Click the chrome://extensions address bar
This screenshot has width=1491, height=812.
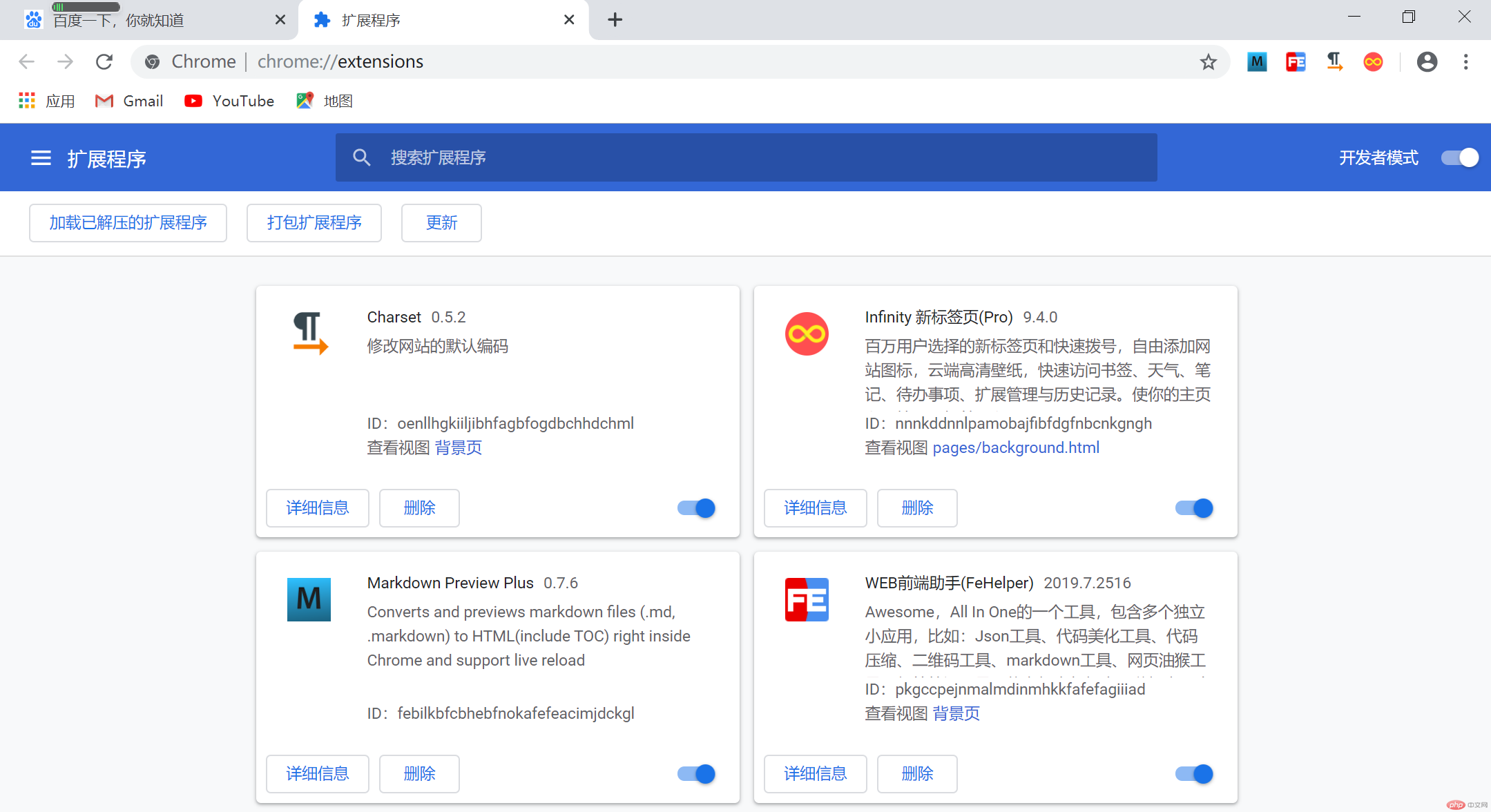680,62
